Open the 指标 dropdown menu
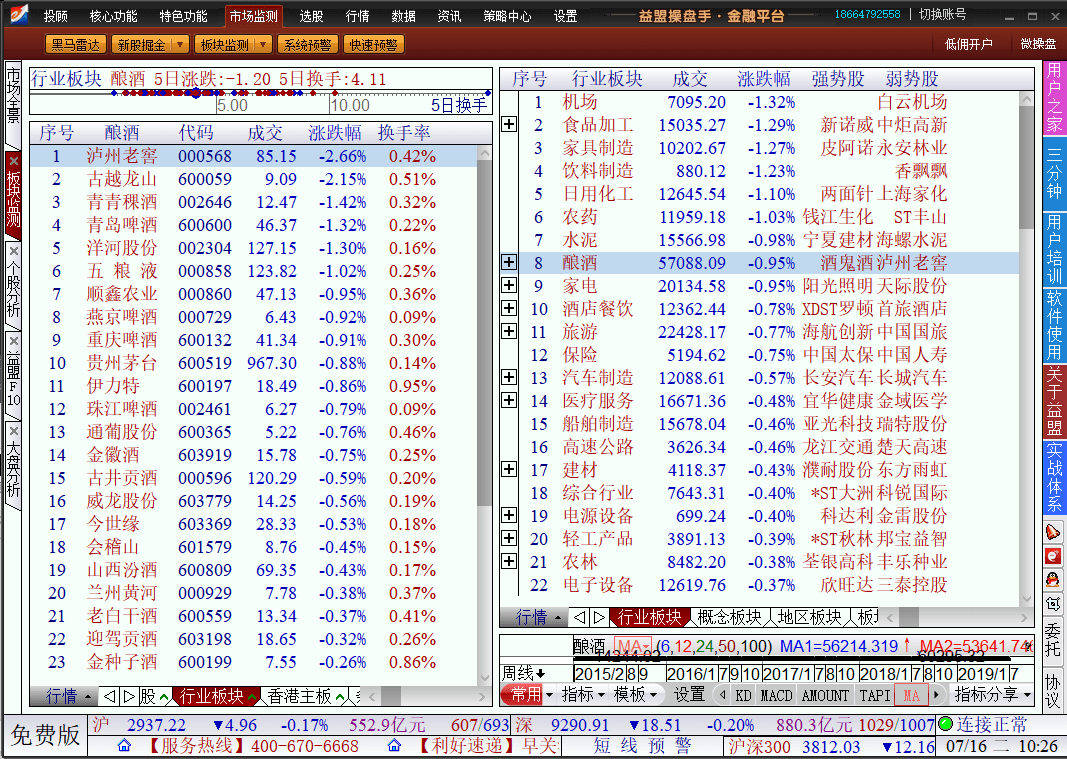 click(x=582, y=694)
